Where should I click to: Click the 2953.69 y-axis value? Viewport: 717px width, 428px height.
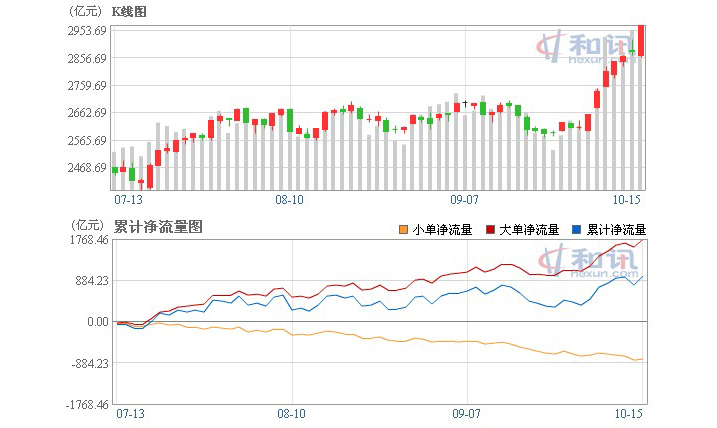coord(87,31)
